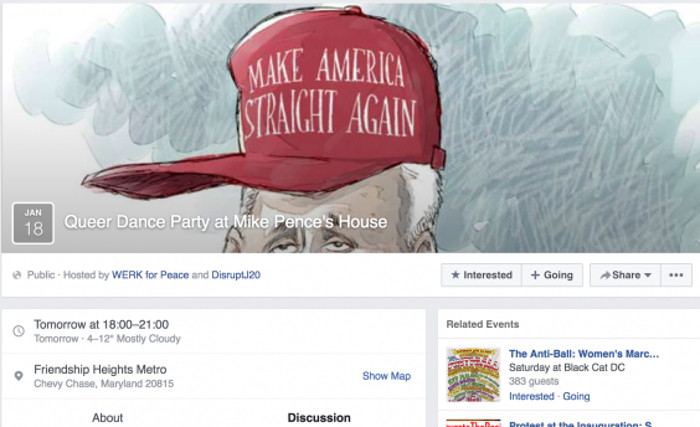Click Going under the Anti-Ball event

click(576, 396)
